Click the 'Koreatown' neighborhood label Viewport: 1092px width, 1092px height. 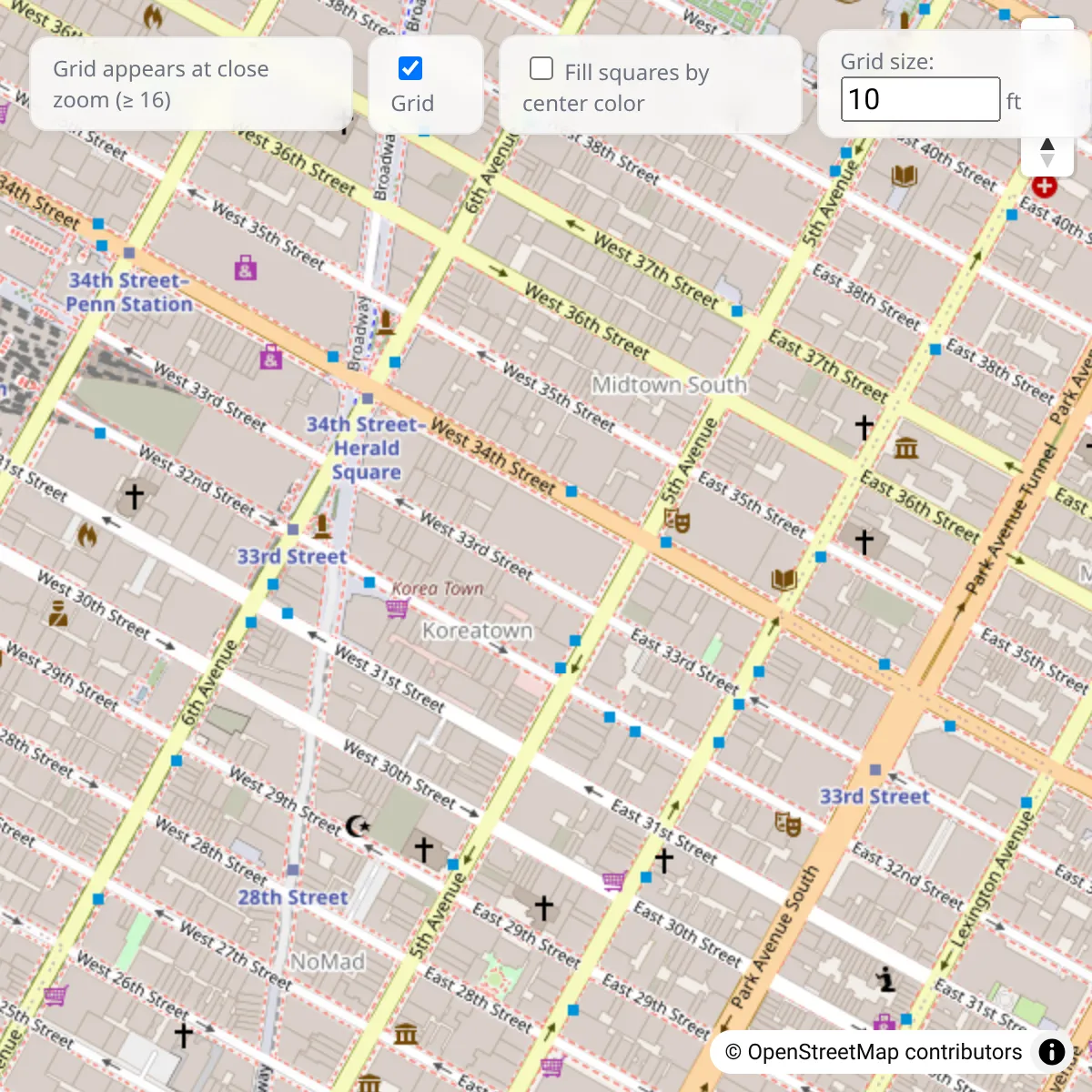477,631
